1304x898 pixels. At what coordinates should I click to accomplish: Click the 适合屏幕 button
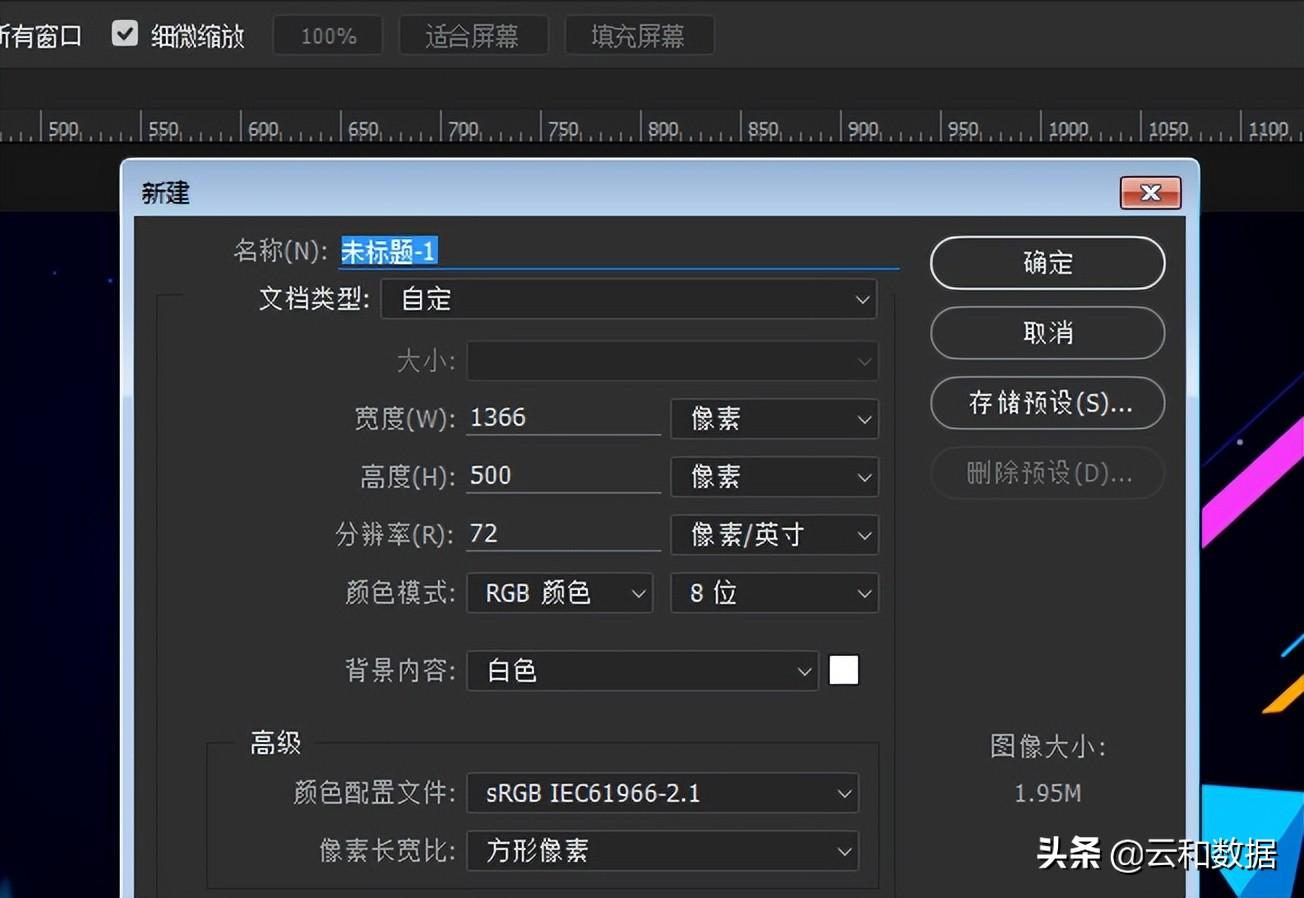coord(473,34)
